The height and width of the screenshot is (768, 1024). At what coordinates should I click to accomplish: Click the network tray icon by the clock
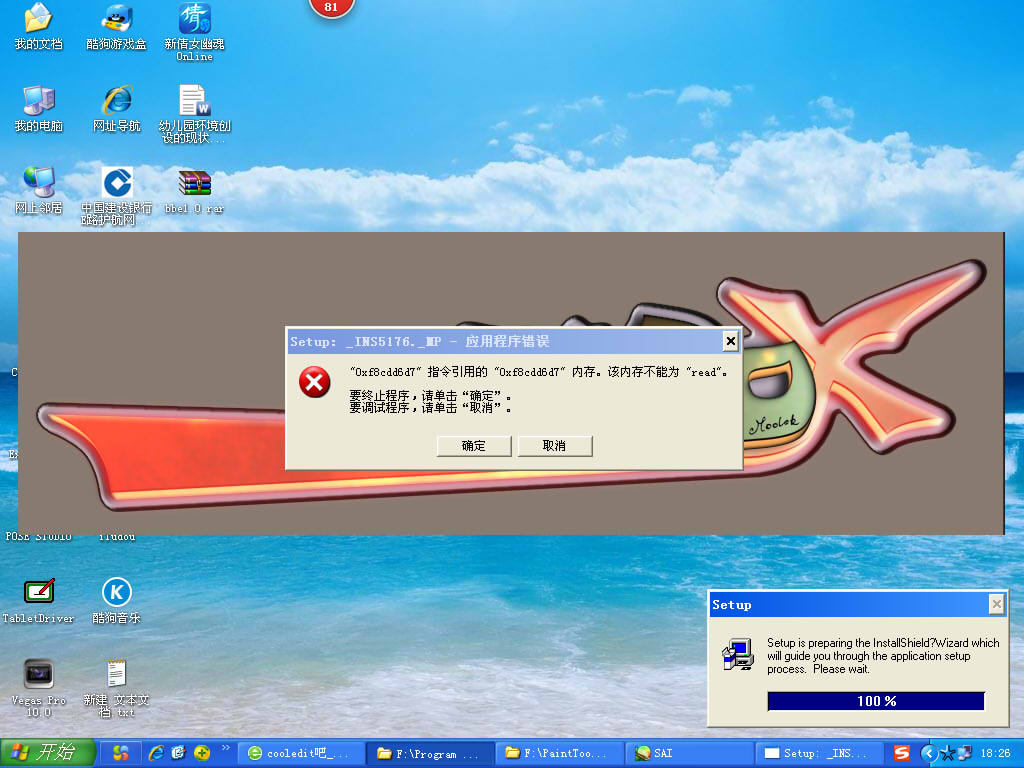[965, 753]
